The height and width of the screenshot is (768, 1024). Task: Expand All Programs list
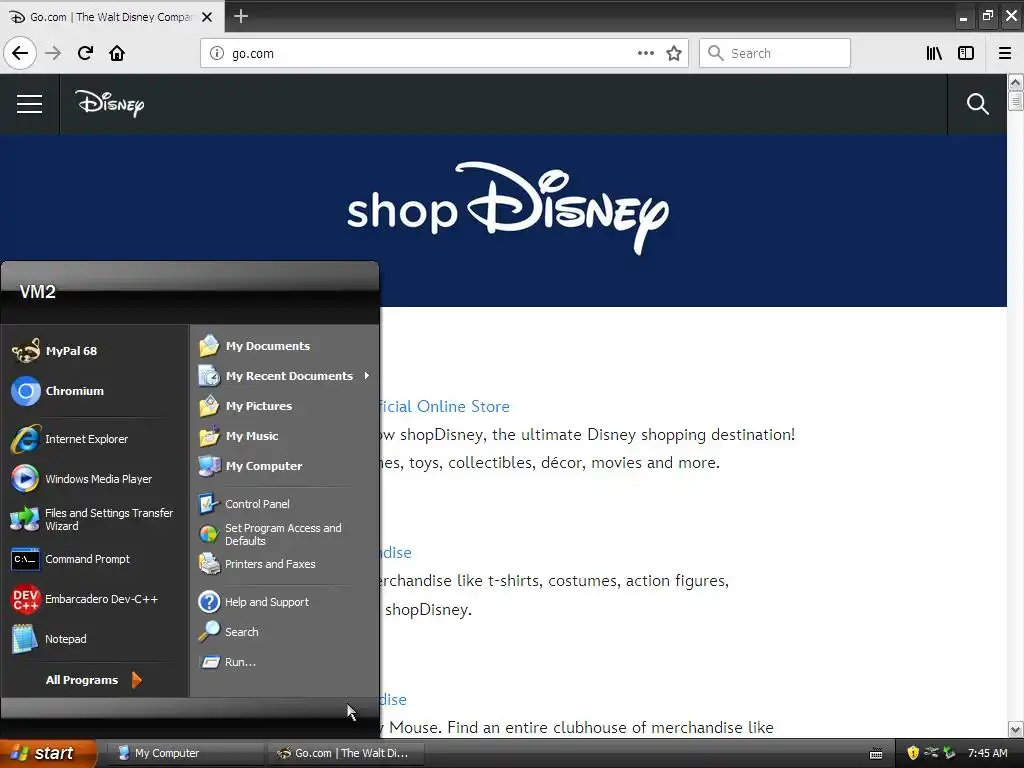(94, 680)
